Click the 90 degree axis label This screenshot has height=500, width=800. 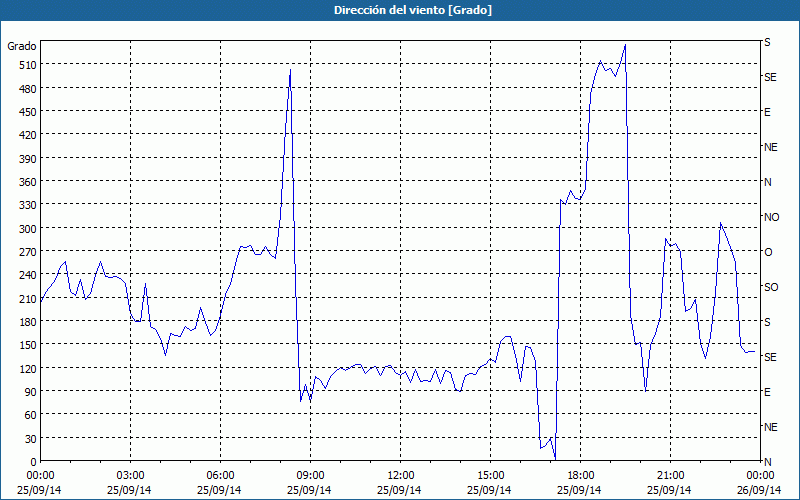tap(31, 392)
